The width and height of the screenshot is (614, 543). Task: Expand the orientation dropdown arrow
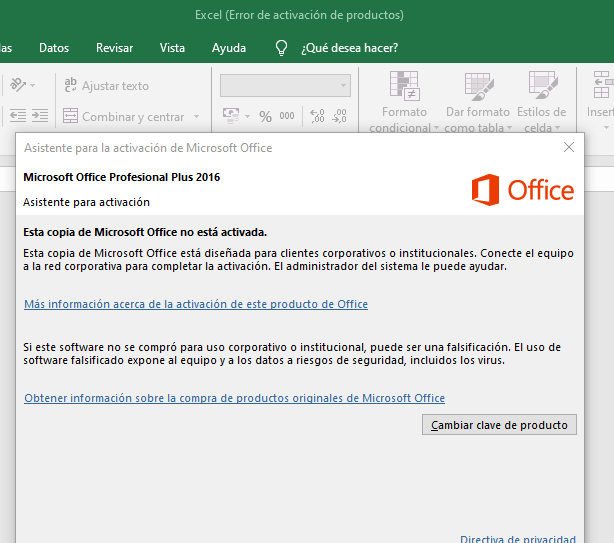click(x=33, y=85)
